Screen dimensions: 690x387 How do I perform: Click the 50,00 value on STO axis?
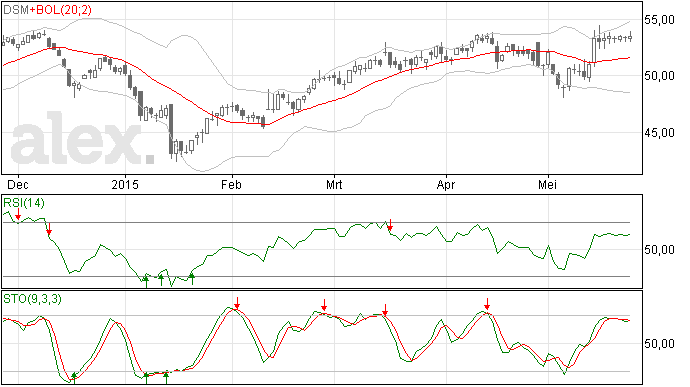659,343
